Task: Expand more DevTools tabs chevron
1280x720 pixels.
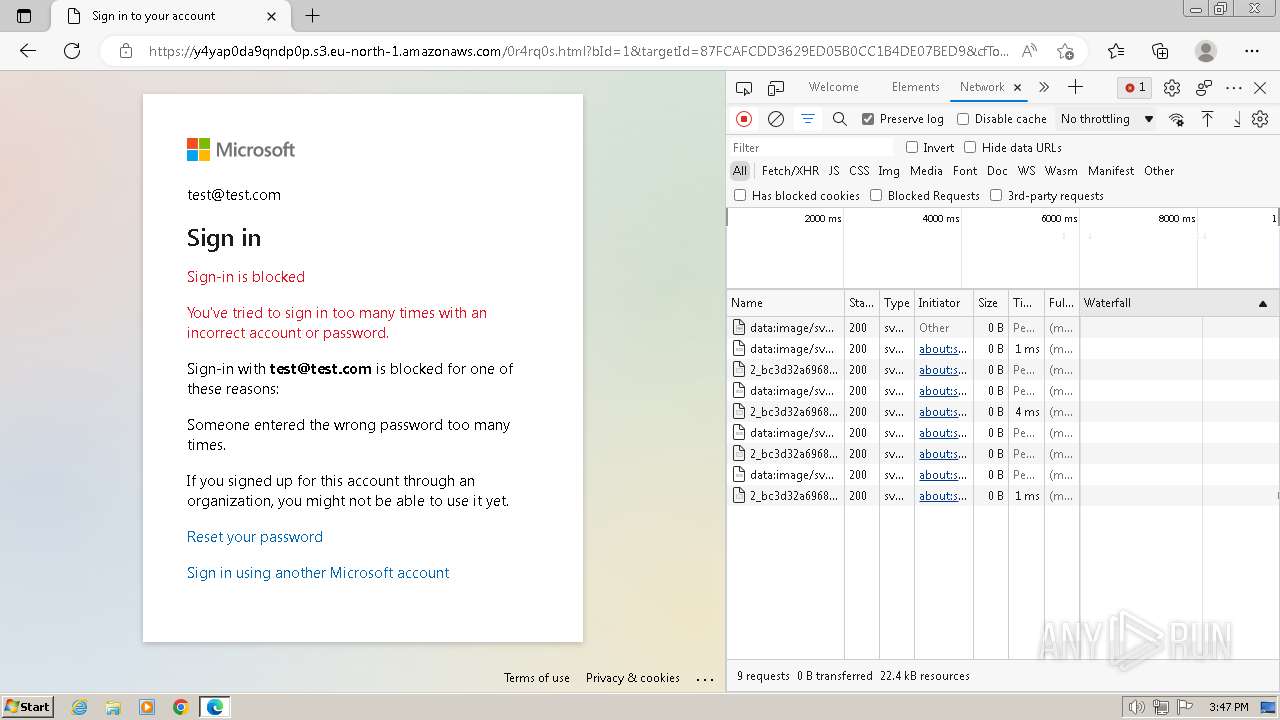Action: click(x=1044, y=87)
